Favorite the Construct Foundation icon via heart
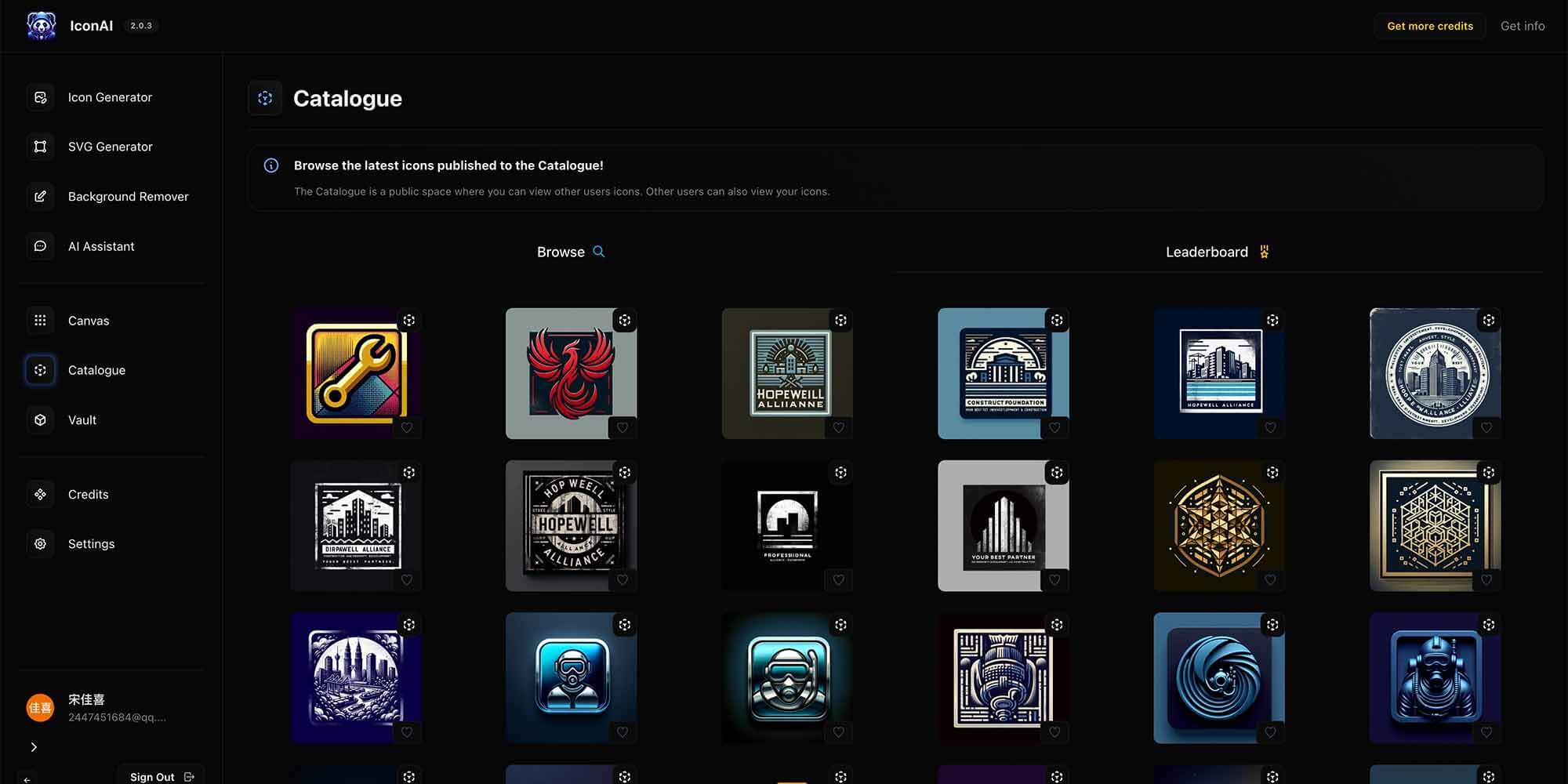The image size is (1568, 784). pyautogui.click(x=1054, y=427)
